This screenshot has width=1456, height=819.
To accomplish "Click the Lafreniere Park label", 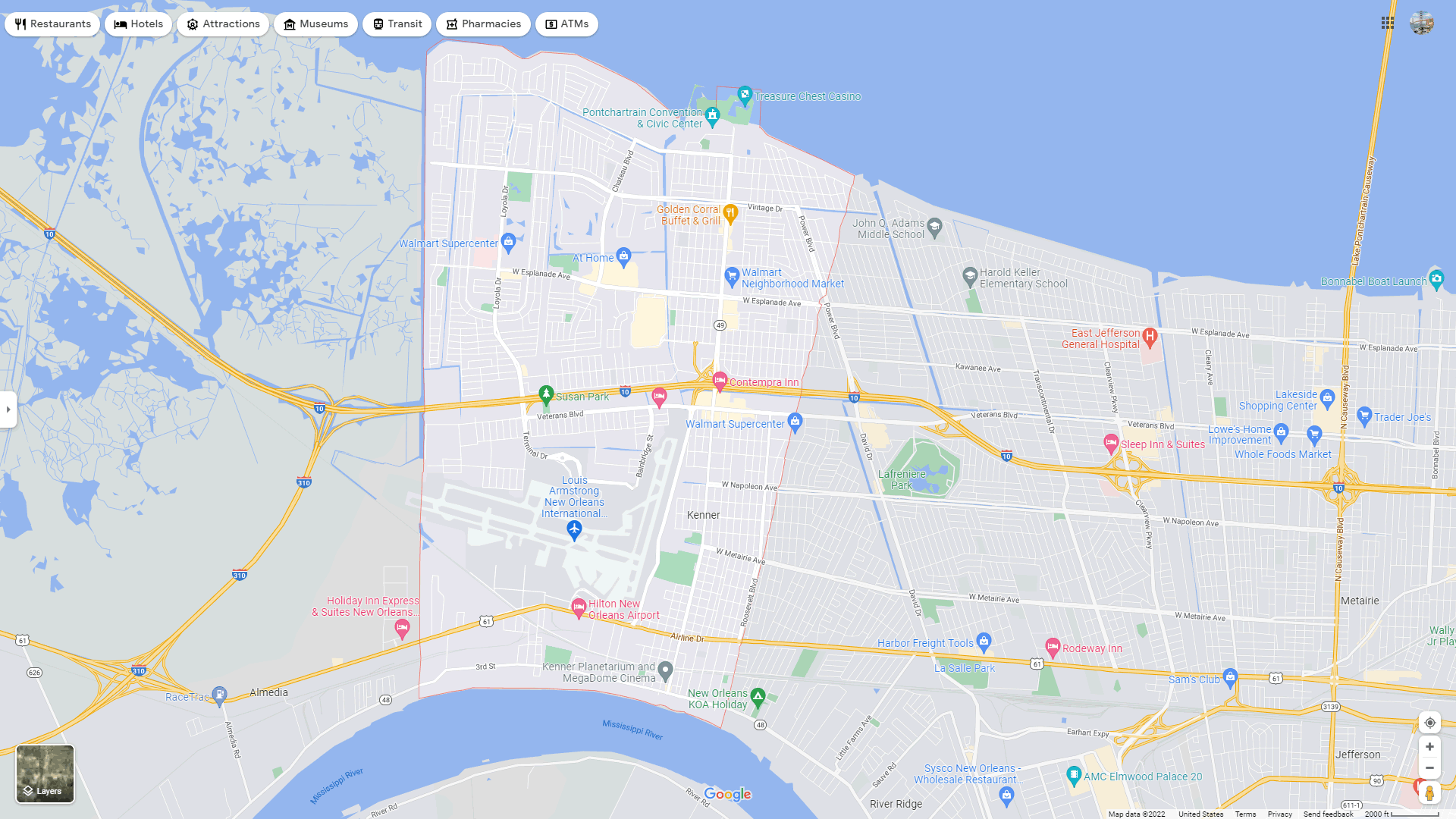I will point(902,480).
